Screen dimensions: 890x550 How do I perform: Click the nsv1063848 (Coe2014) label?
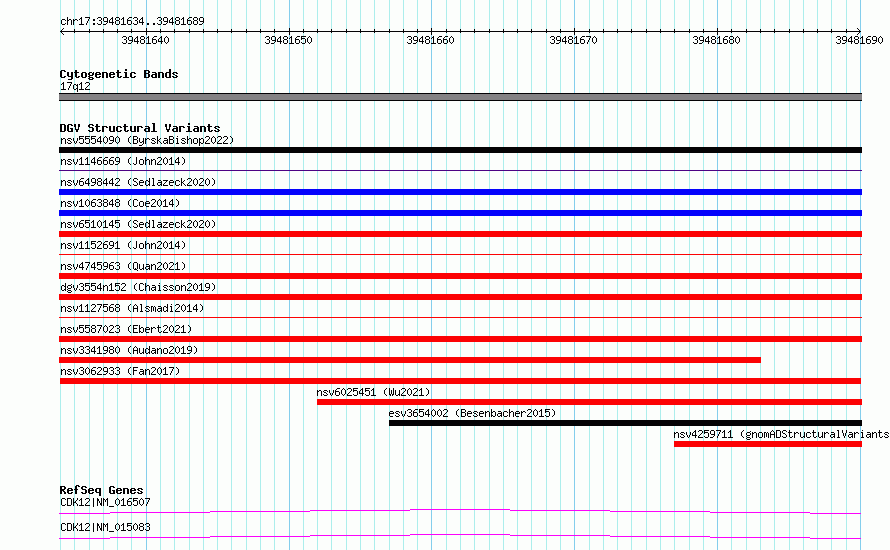[x=120, y=203]
